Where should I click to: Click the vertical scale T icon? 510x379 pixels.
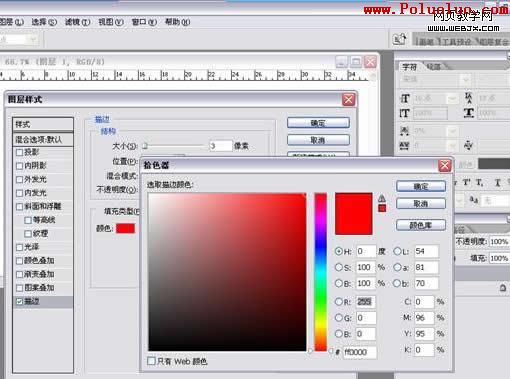pos(404,113)
